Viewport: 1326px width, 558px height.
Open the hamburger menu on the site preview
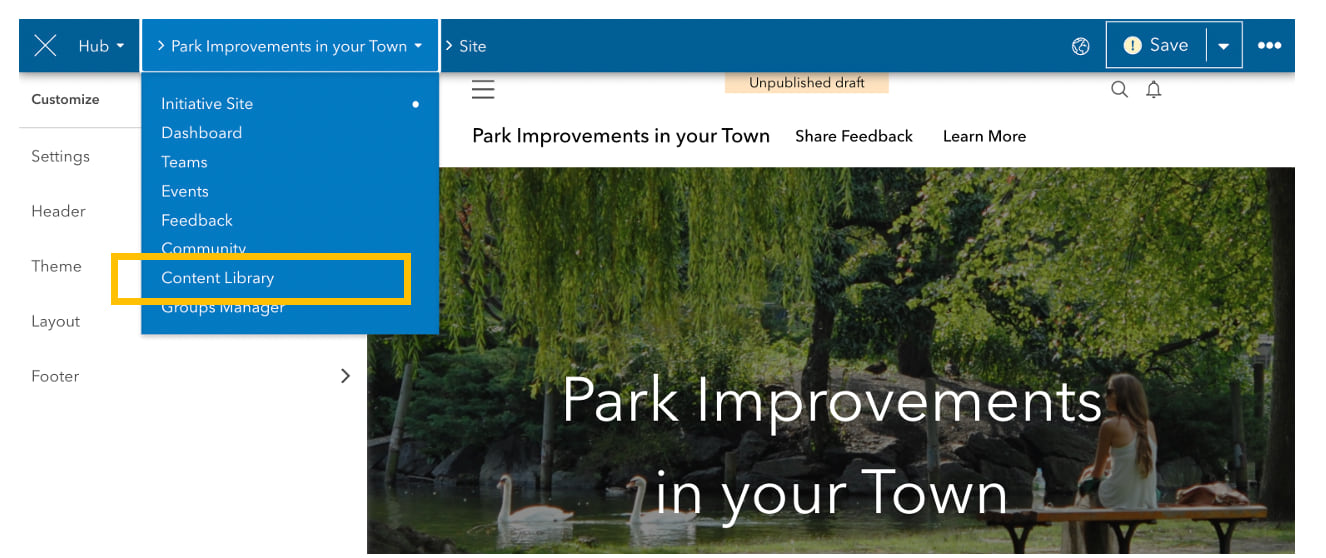click(483, 90)
